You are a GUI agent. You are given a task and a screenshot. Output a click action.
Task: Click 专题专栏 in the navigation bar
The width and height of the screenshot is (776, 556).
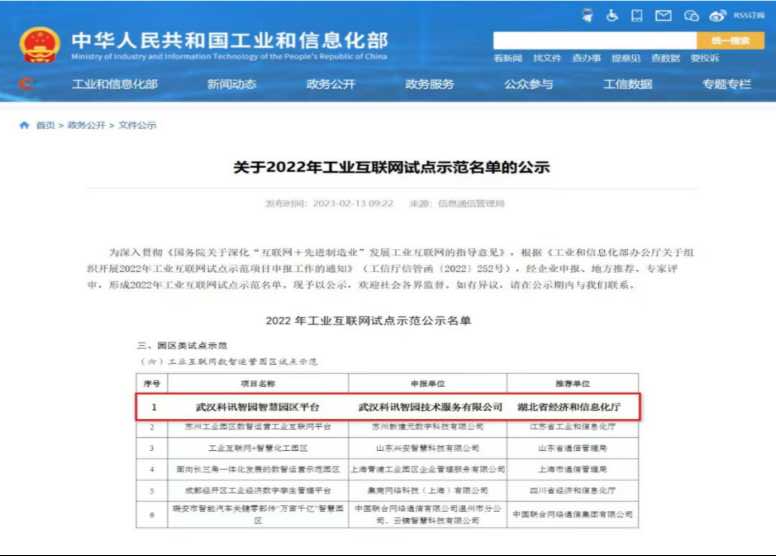726,85
